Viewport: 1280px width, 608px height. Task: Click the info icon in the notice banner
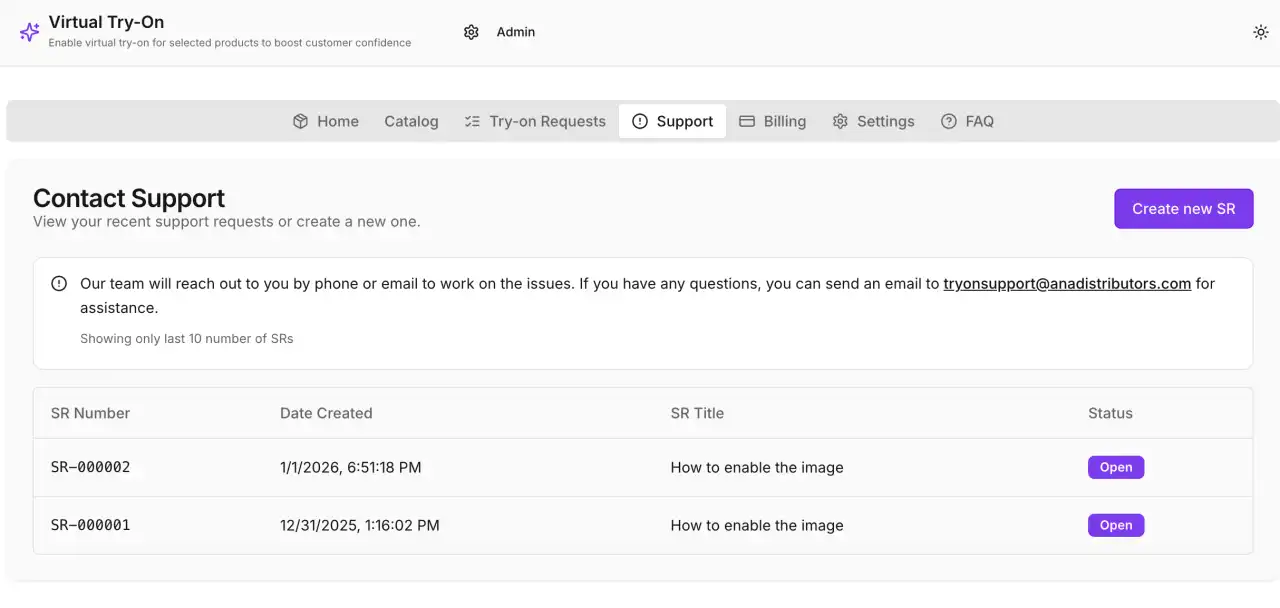click(59, 283)
